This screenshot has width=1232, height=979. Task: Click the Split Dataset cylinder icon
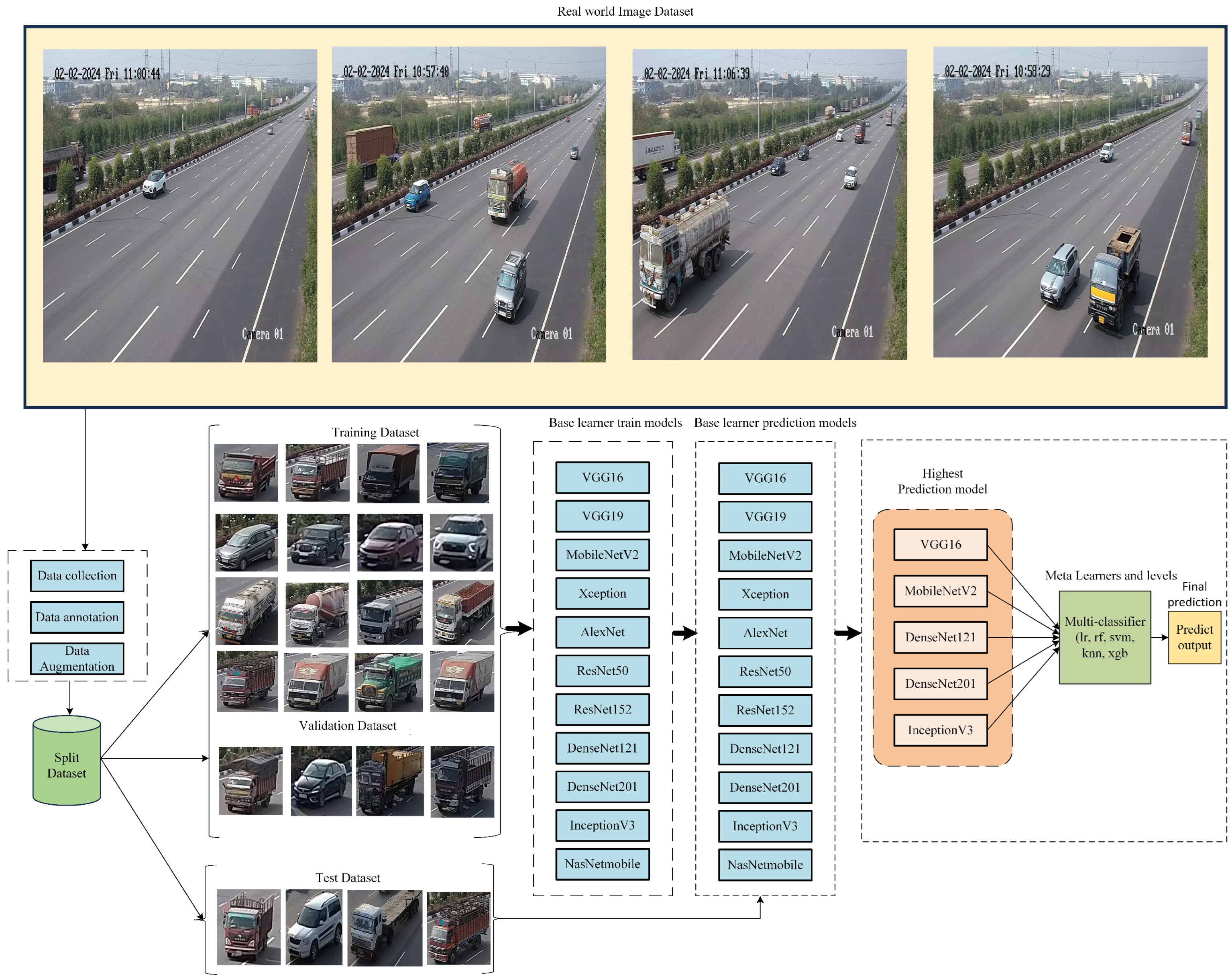[x=67, y=761]
